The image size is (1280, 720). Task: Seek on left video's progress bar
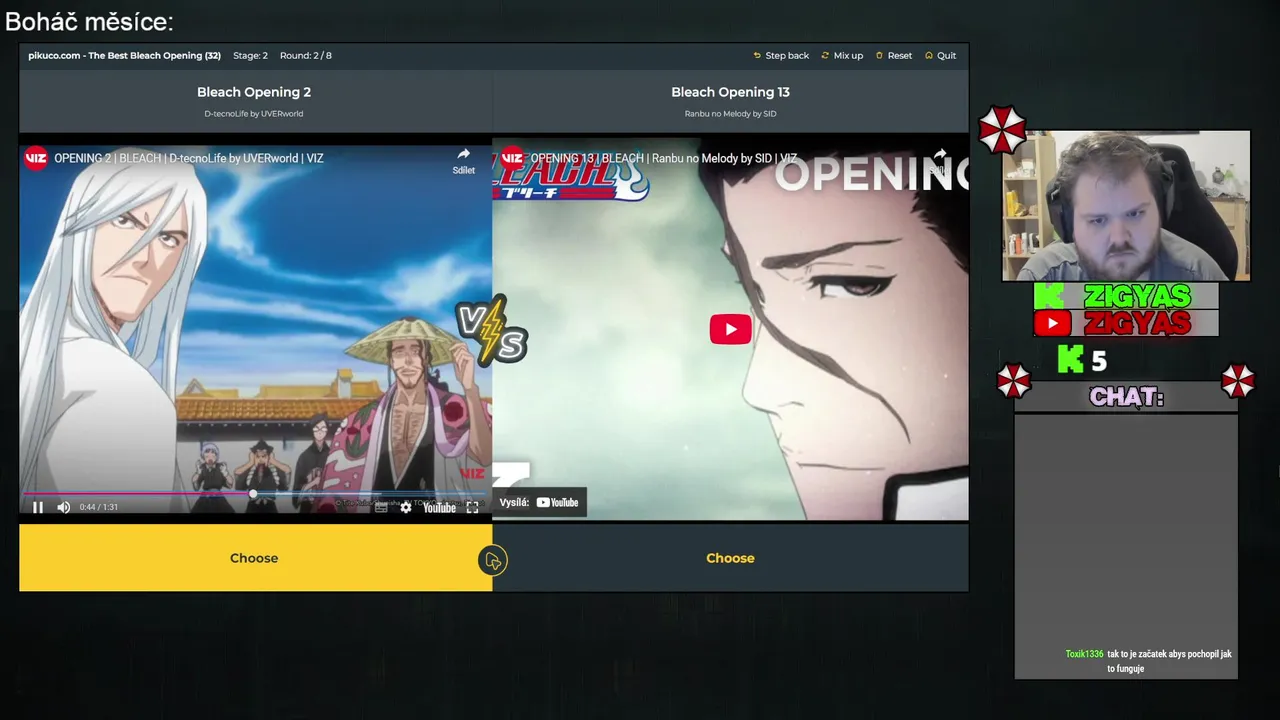(x=254, y=494)
